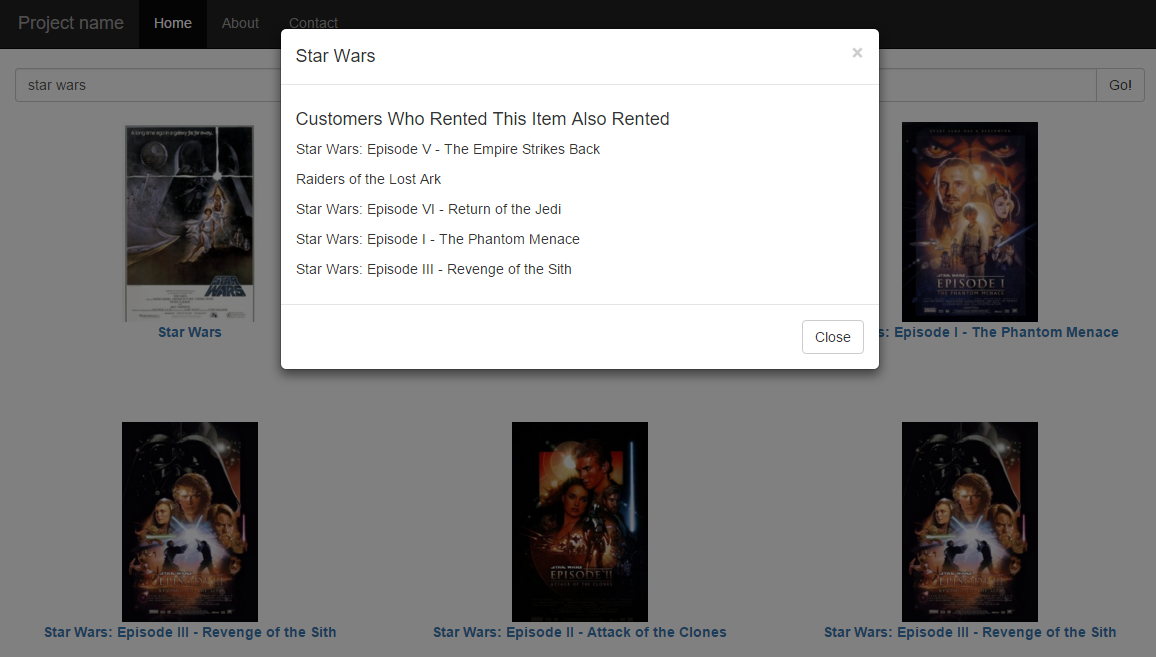Select Star Wars: Episode I - The Phantom Menace in modal
The height and width of the screenshot is (657, 1156).
pos(437,239)
